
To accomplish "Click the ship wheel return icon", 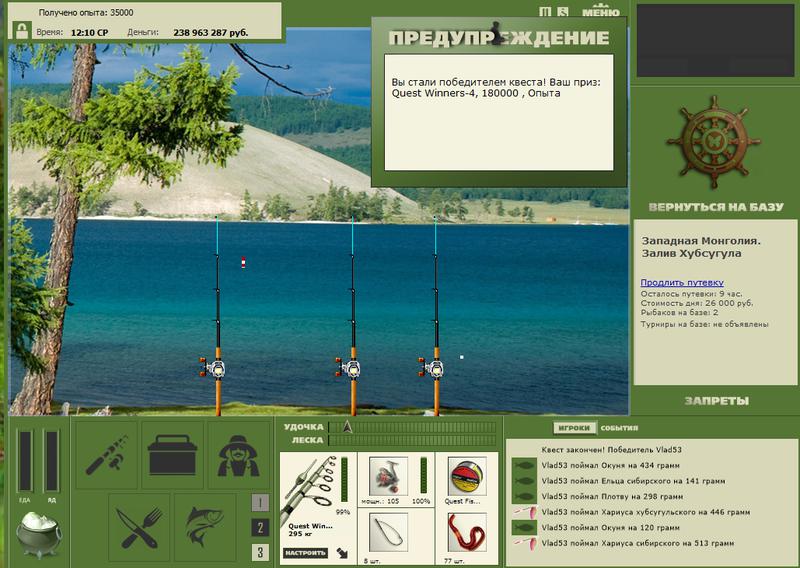I will click(x=714, y=142).
